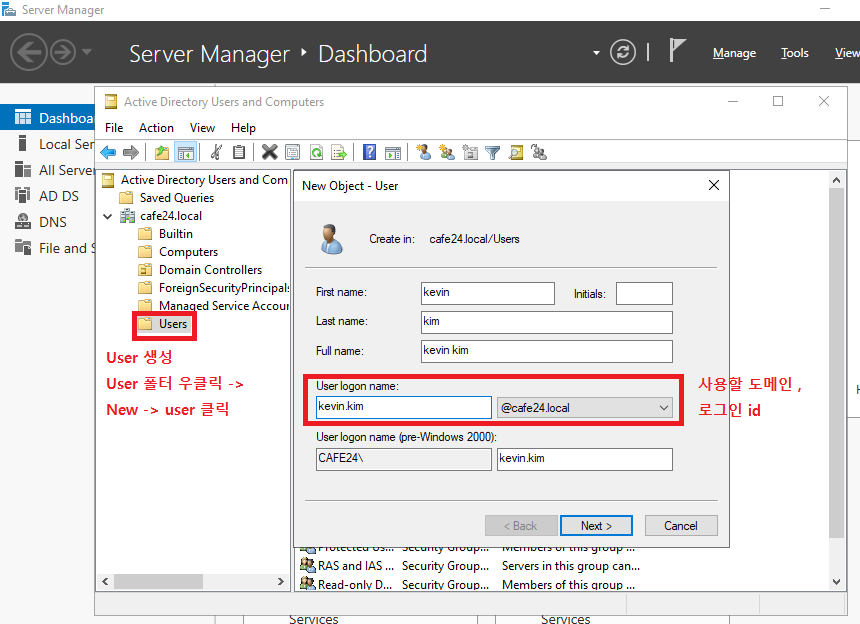
Task: Open Properties via toolbar icon
Action: click(292, 152)
